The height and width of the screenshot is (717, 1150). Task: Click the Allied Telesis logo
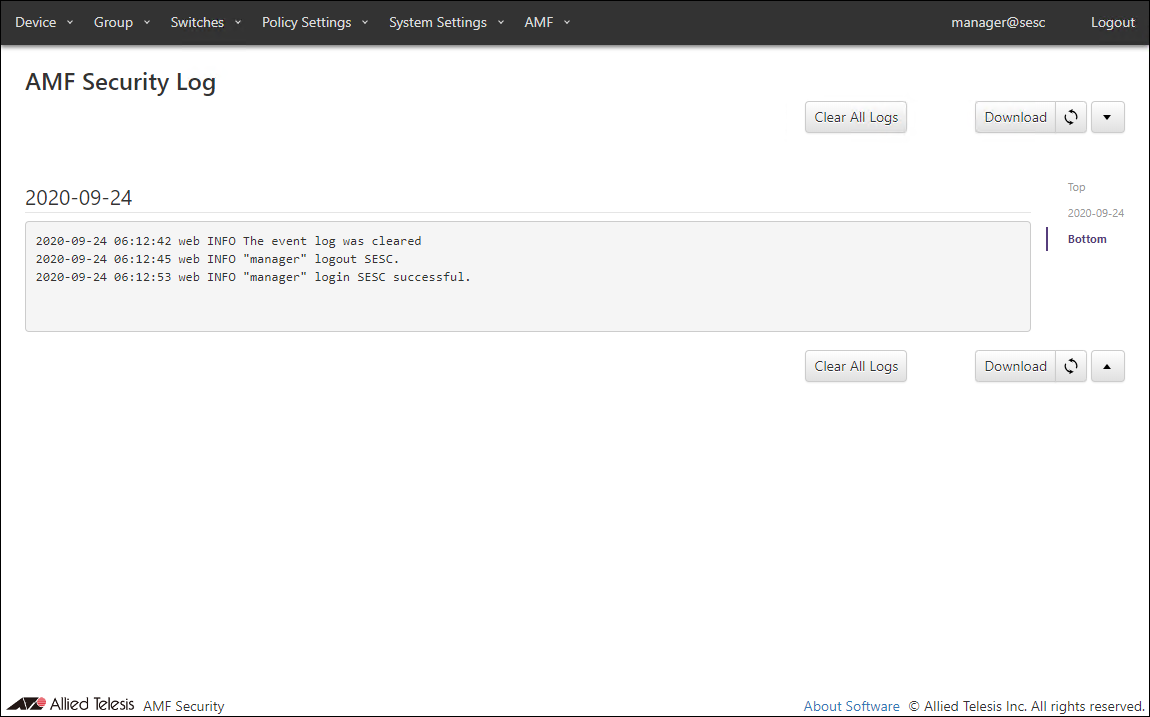(70, 704)
